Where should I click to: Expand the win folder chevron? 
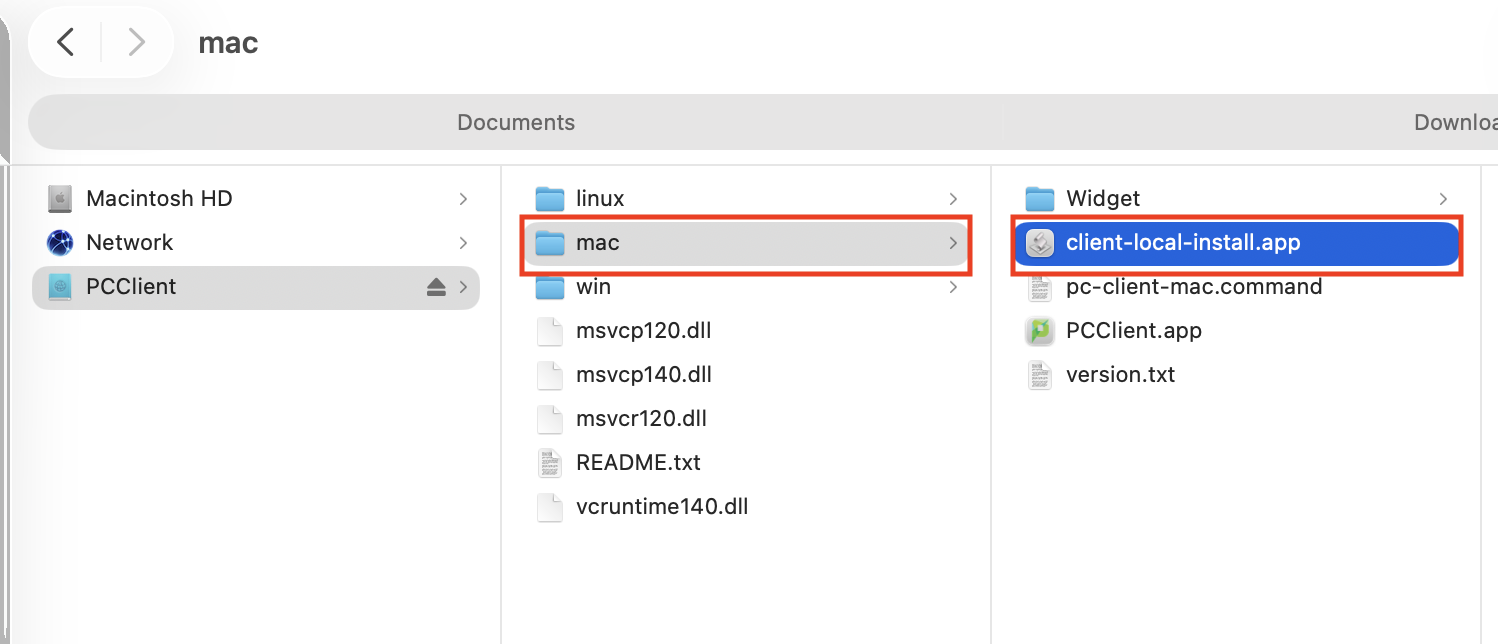(953, 287)
